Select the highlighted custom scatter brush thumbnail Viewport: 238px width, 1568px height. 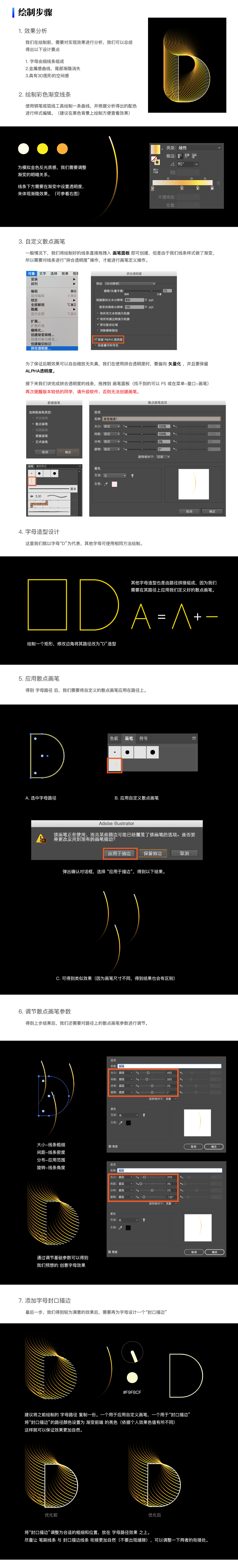(x=115, y=766)
